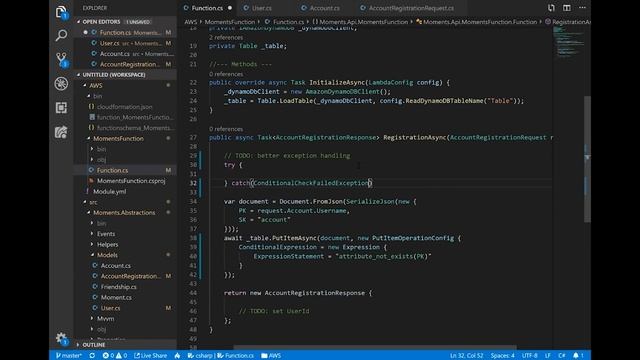Select AccountRegistration file in Open Editors
640x360 pixels.
(124, 64)
